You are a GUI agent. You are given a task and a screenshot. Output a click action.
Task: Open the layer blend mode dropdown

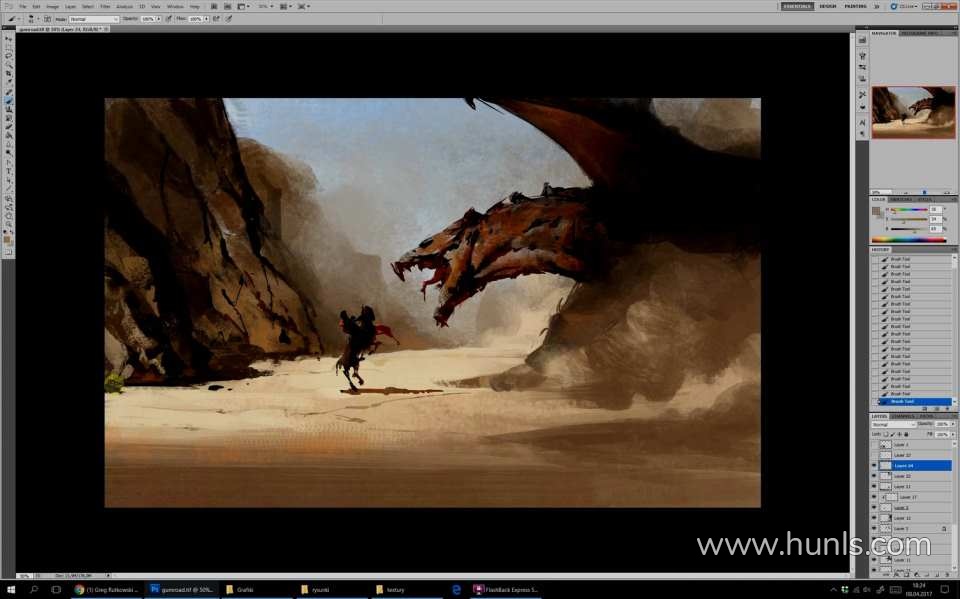pyautogui.click(x=892, y=424)
